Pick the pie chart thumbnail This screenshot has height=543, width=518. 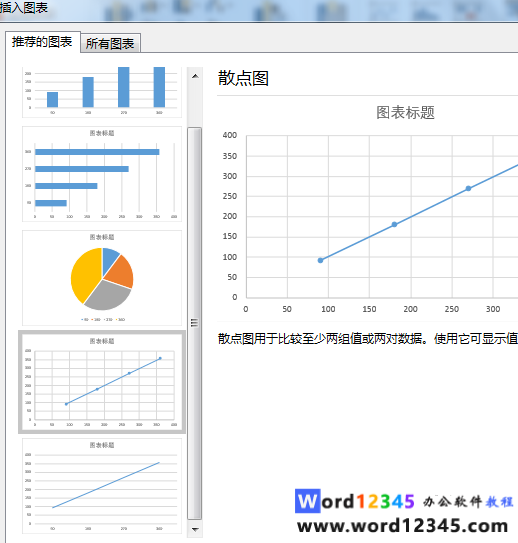pyautogui.click(x=102, y=278)
